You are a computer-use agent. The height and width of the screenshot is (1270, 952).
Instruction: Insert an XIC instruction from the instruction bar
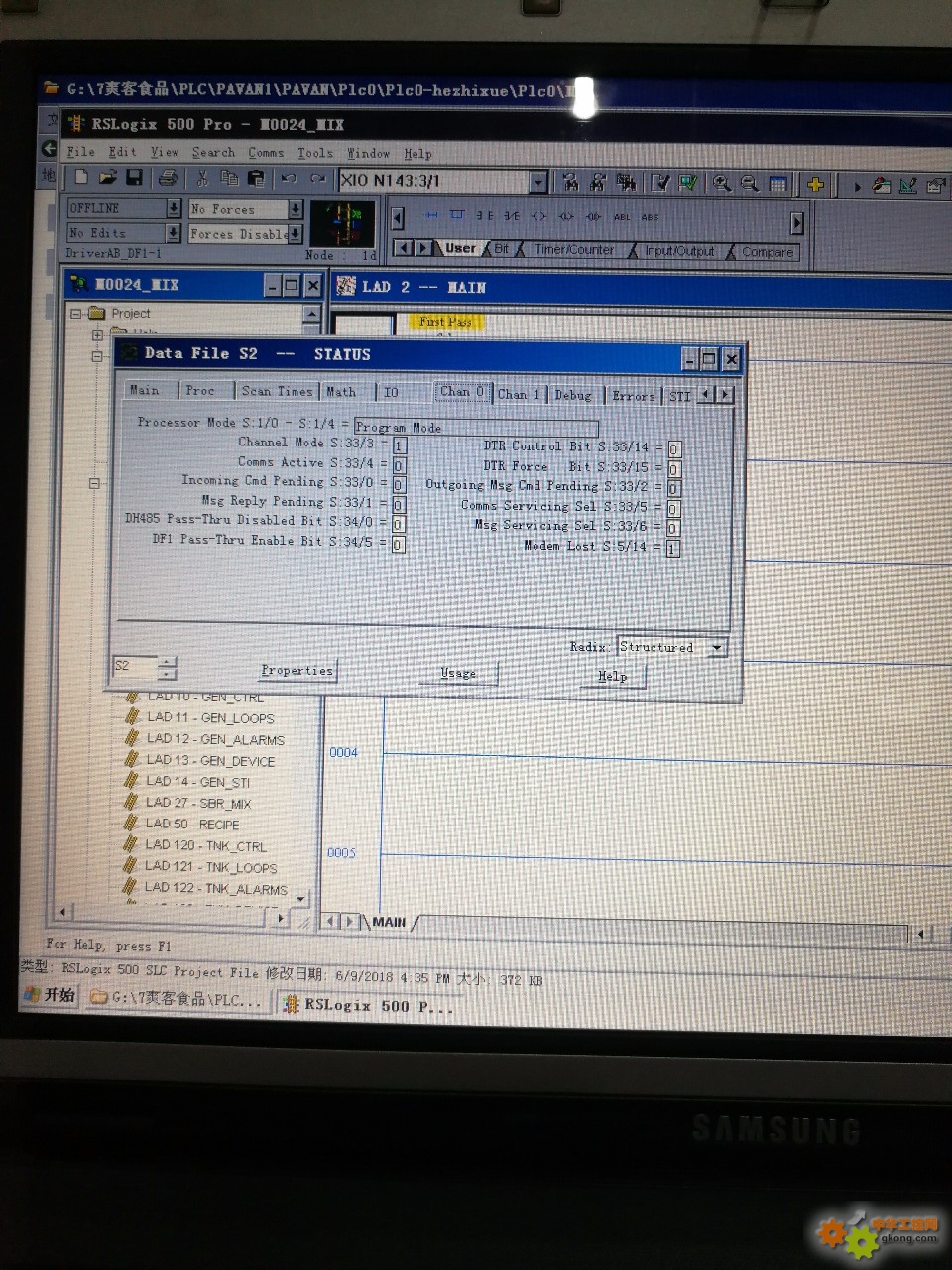coord(484,215)
